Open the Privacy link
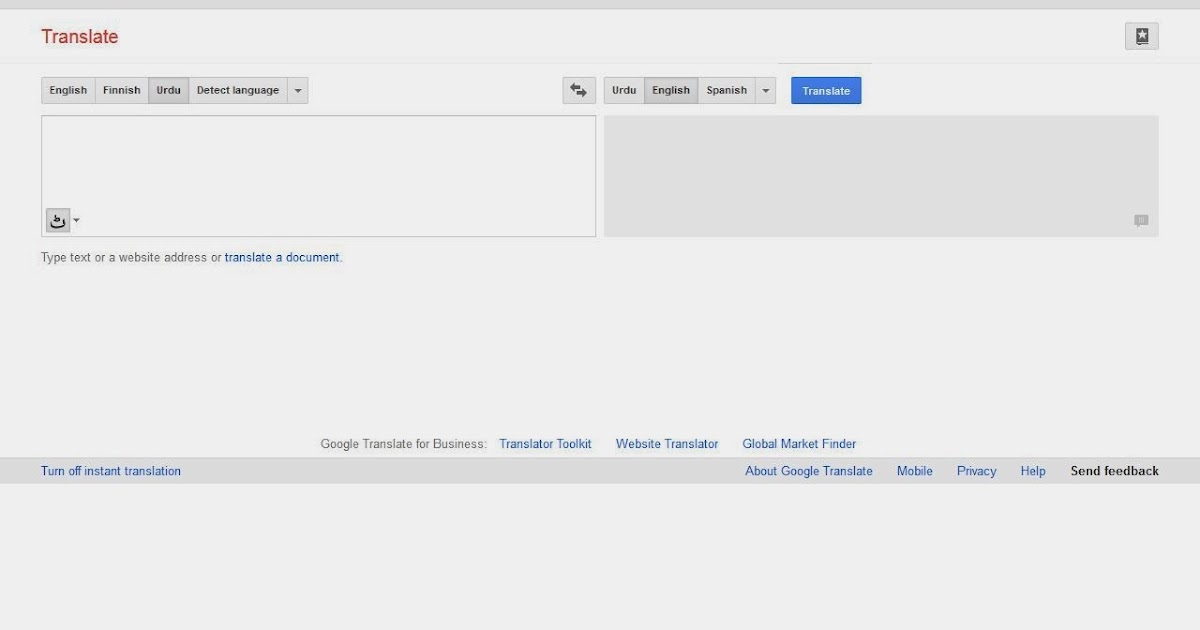 [977, 471]
